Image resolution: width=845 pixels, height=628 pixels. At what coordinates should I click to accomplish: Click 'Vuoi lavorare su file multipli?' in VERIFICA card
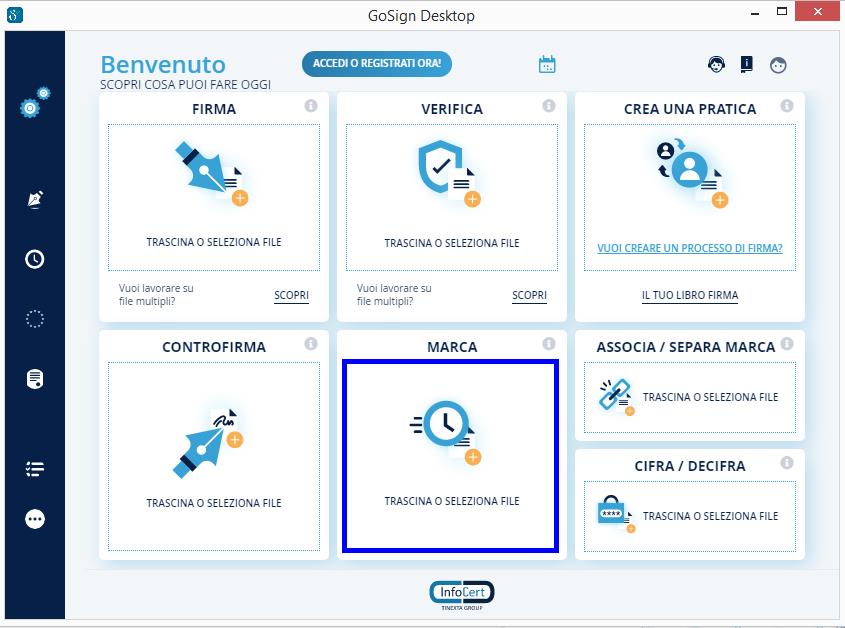point(394,295)
